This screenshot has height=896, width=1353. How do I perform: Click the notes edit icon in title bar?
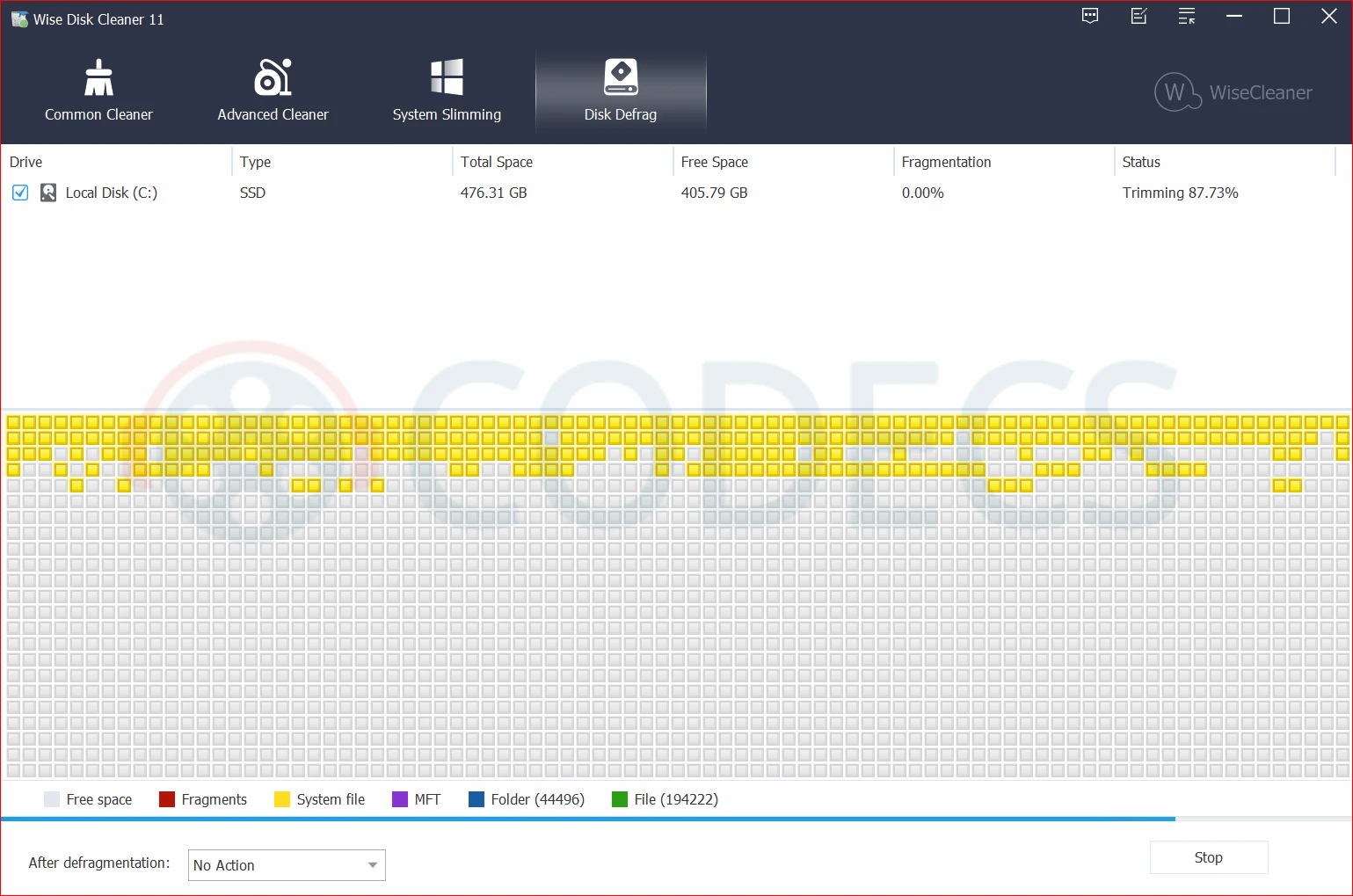tap(1138, 17)
